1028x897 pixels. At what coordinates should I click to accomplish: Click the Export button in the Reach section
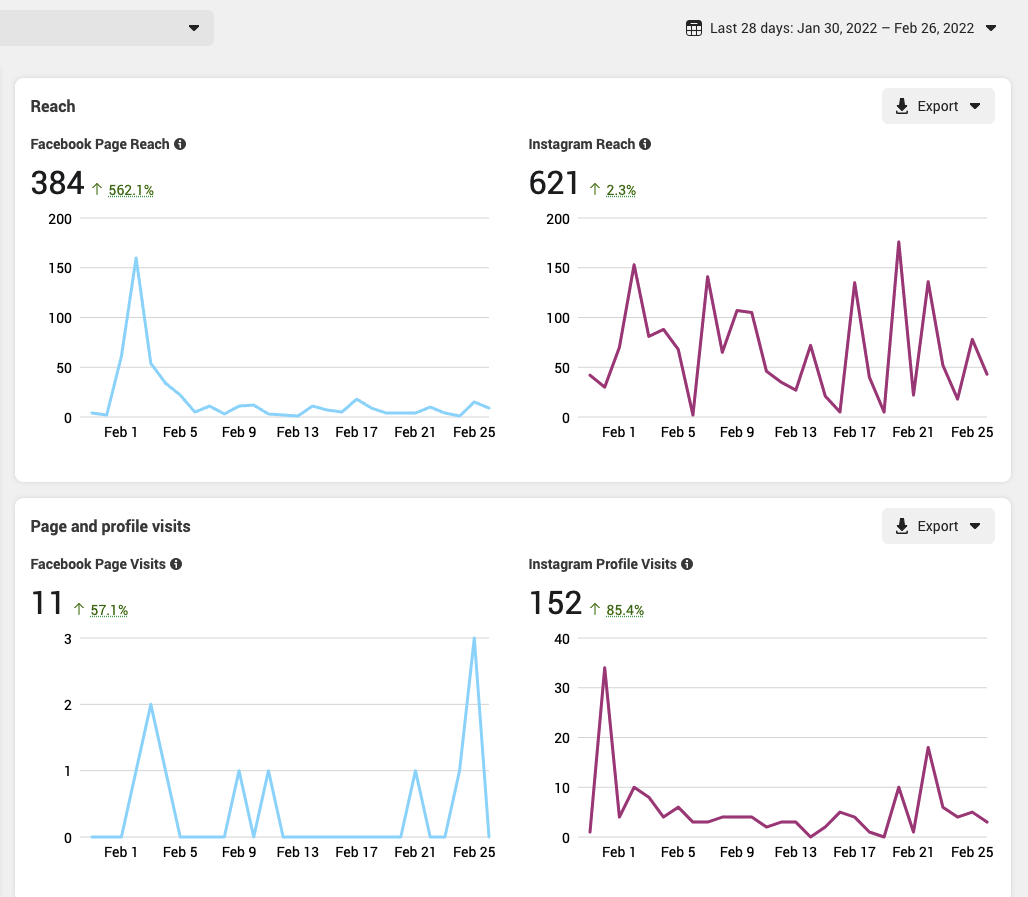tap(938, 106)
